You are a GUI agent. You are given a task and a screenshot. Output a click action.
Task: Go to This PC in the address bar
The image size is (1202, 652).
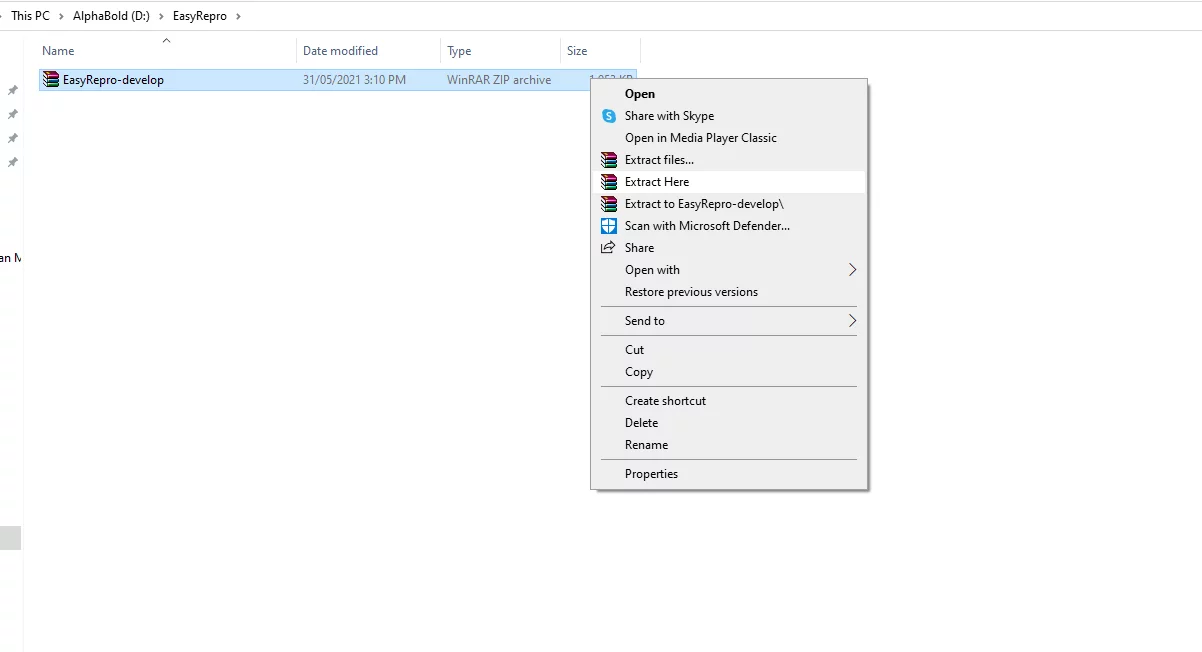[30, 16]
